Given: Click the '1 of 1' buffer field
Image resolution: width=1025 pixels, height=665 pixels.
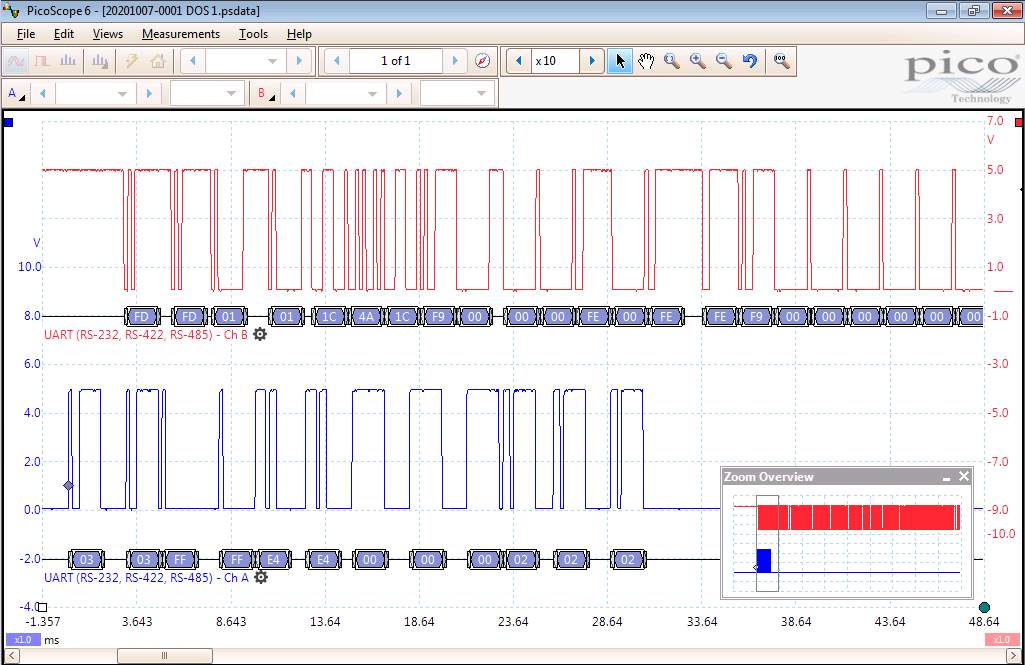Looking at the screenshot, I should coord(396,61).
